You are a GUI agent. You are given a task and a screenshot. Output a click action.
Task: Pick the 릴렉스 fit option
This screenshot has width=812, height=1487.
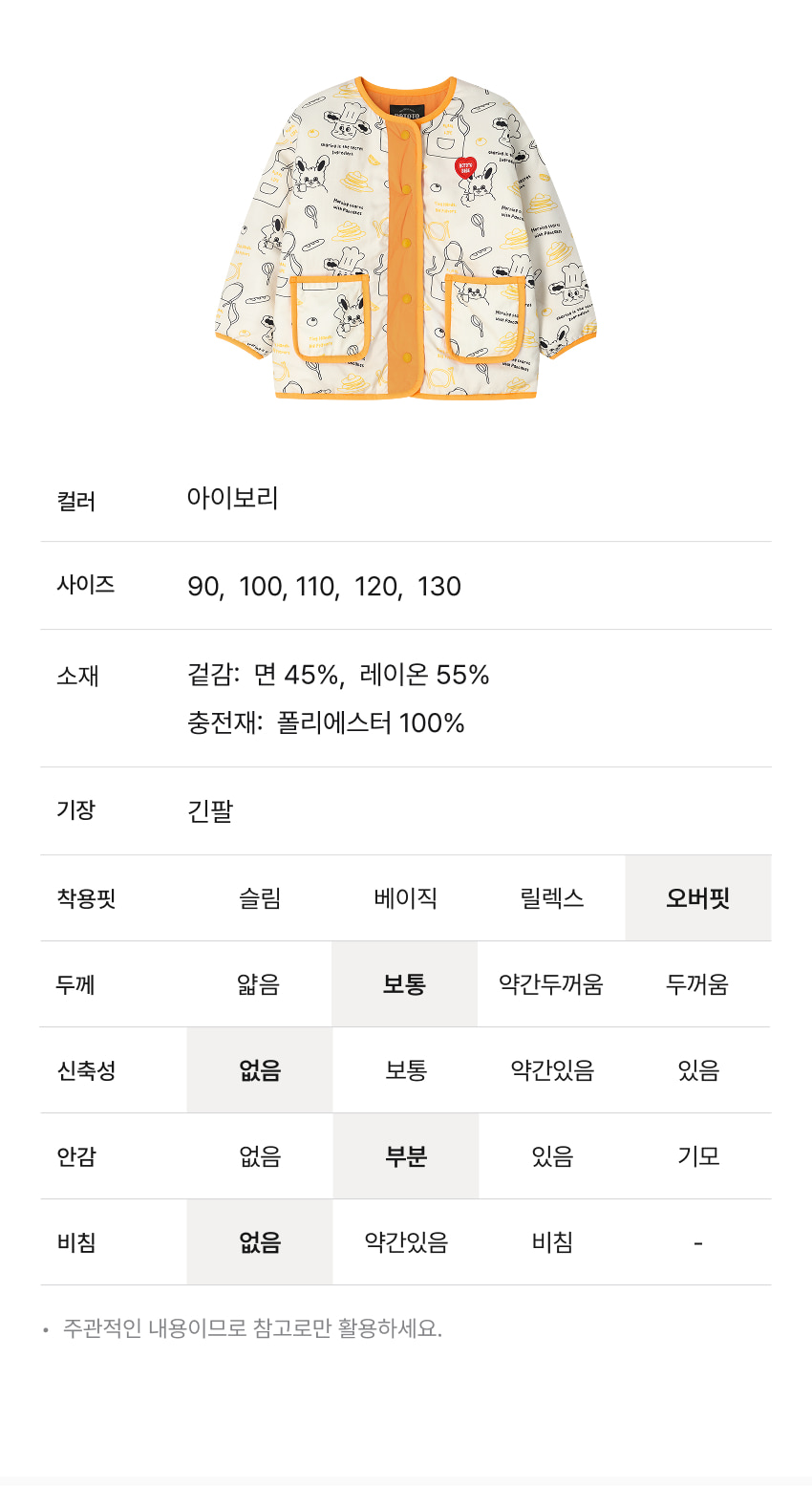(x=552, y=898)
